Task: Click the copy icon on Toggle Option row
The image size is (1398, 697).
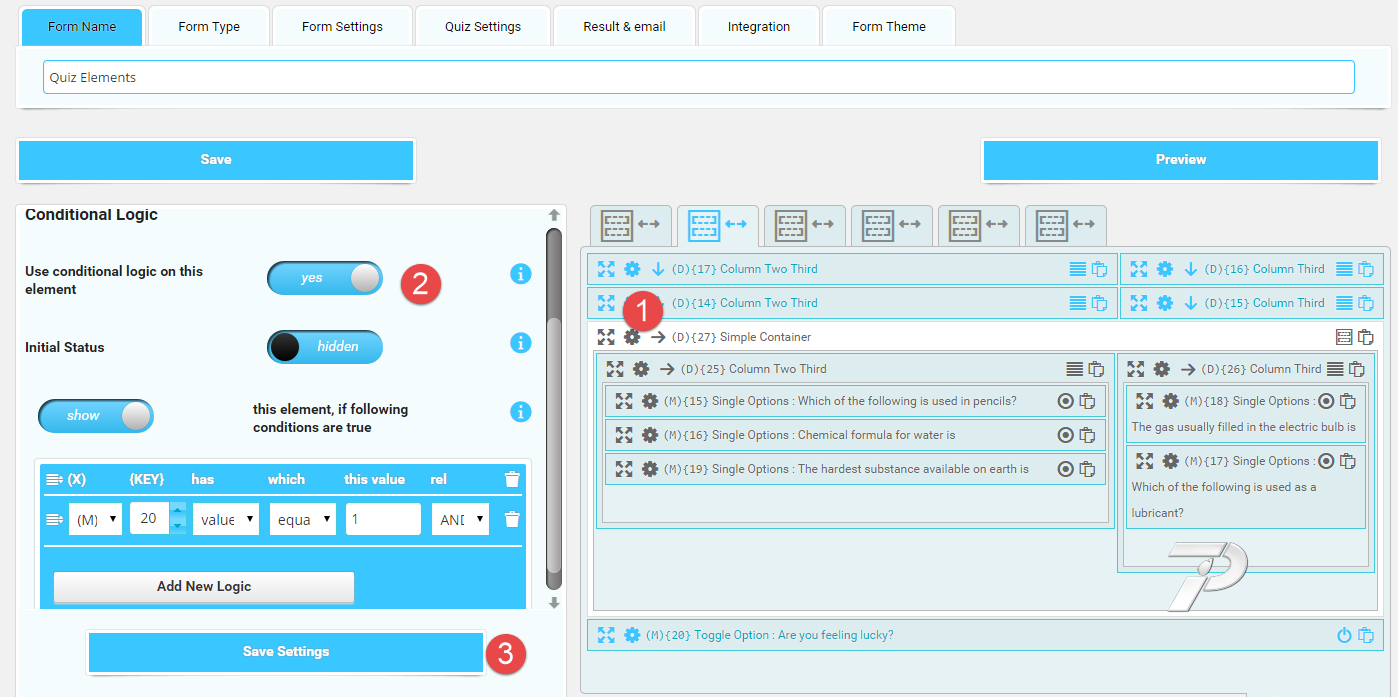Action: (1366, 635)
